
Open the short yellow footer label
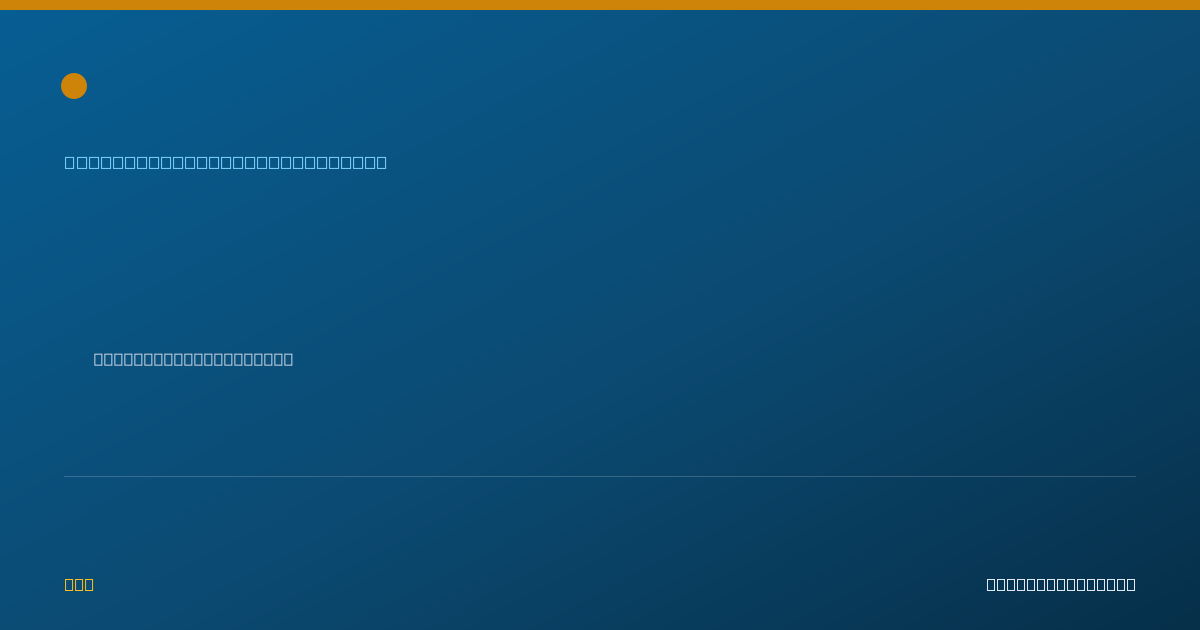79,584
